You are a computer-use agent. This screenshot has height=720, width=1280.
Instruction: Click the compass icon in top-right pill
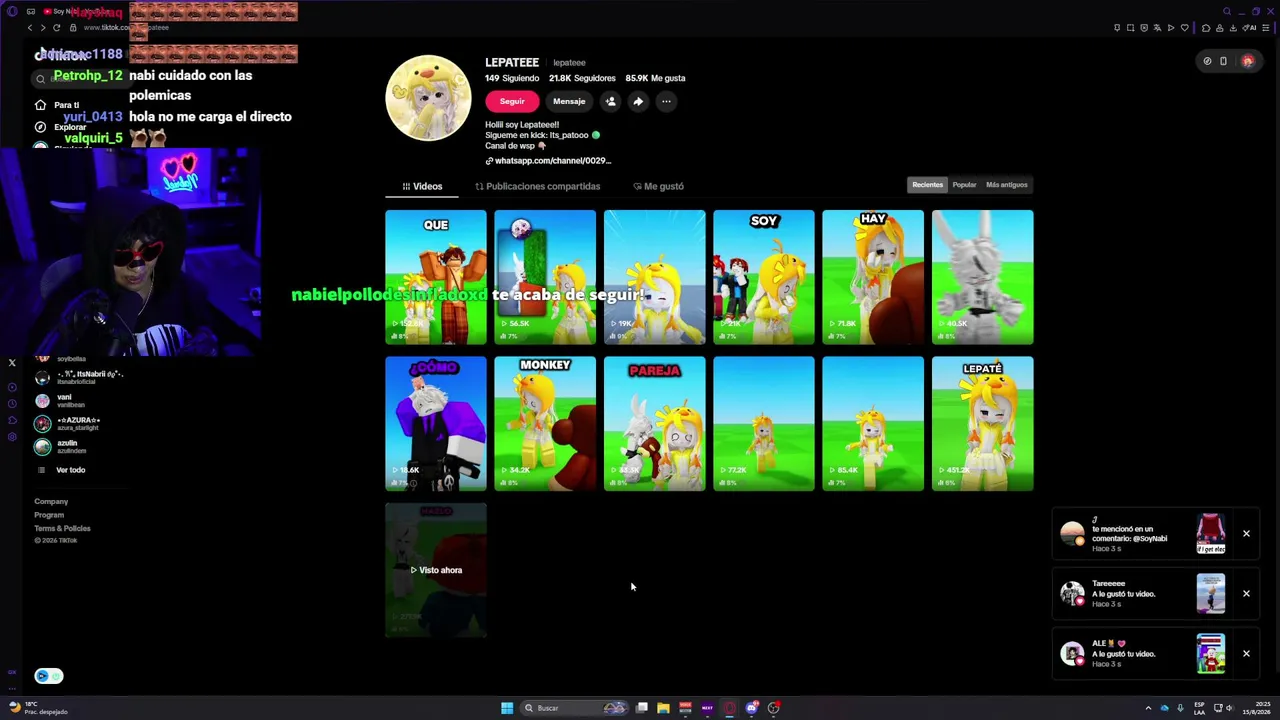pyautogui.click(x=1207, y=61)
